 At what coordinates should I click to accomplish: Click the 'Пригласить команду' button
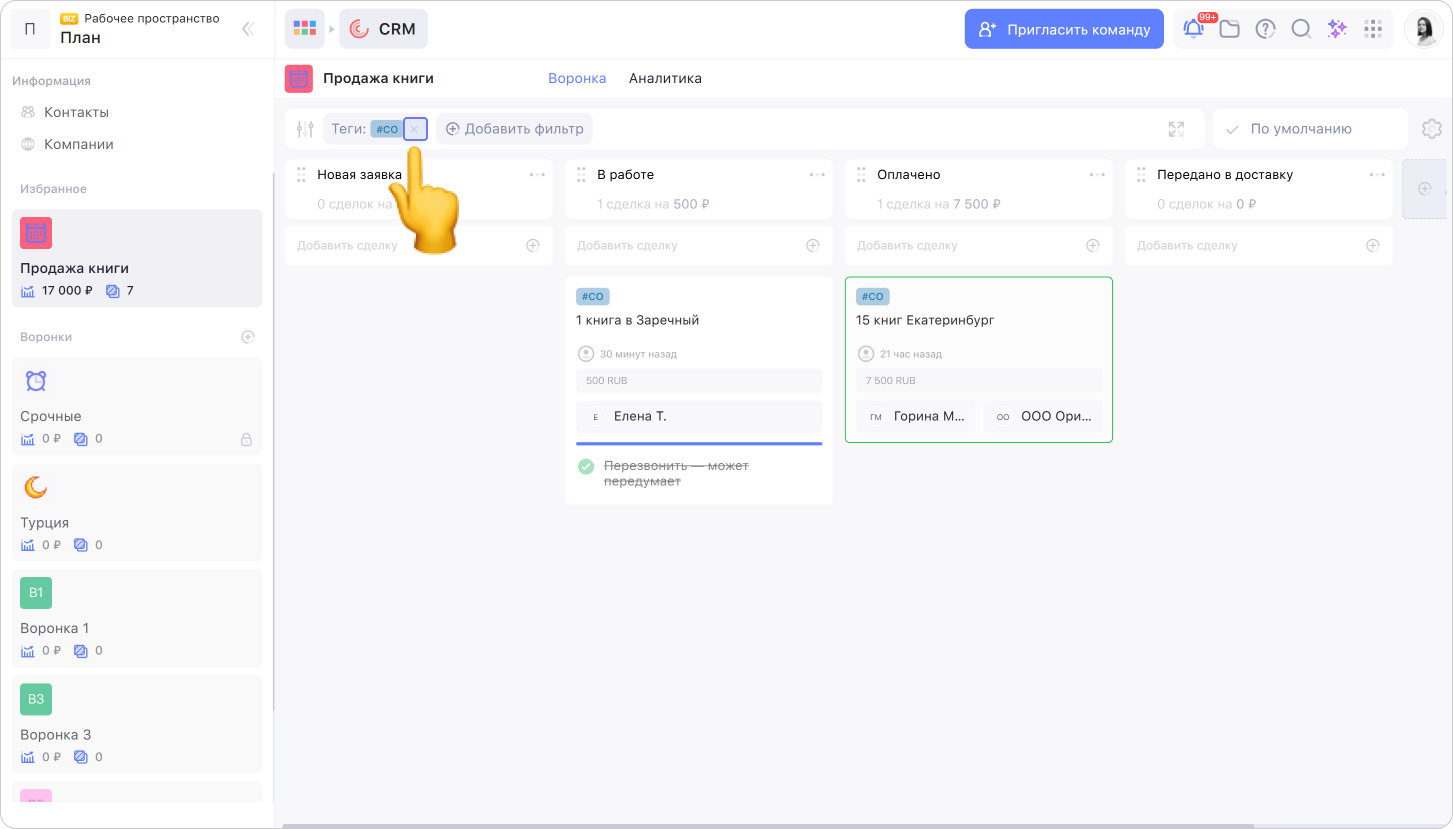1064,29
